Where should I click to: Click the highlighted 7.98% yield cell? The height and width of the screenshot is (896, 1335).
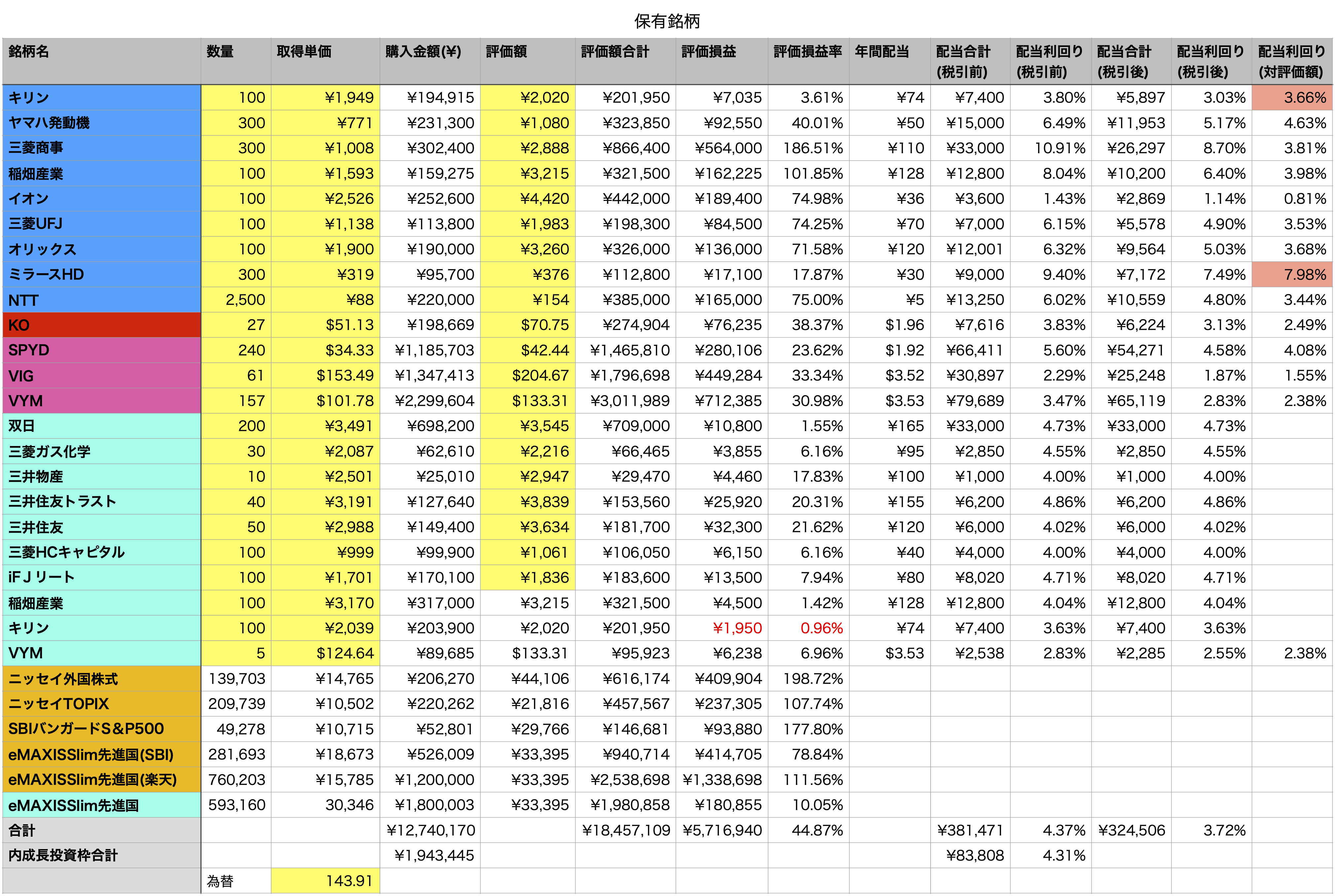[1292, 275]
